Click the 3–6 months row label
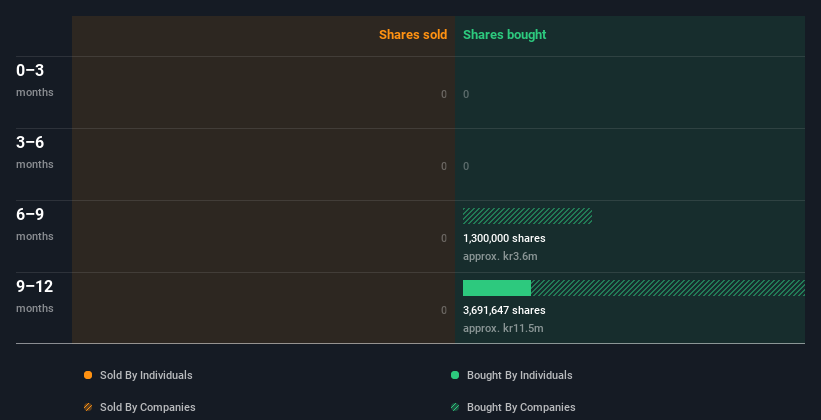 point(35,152)
